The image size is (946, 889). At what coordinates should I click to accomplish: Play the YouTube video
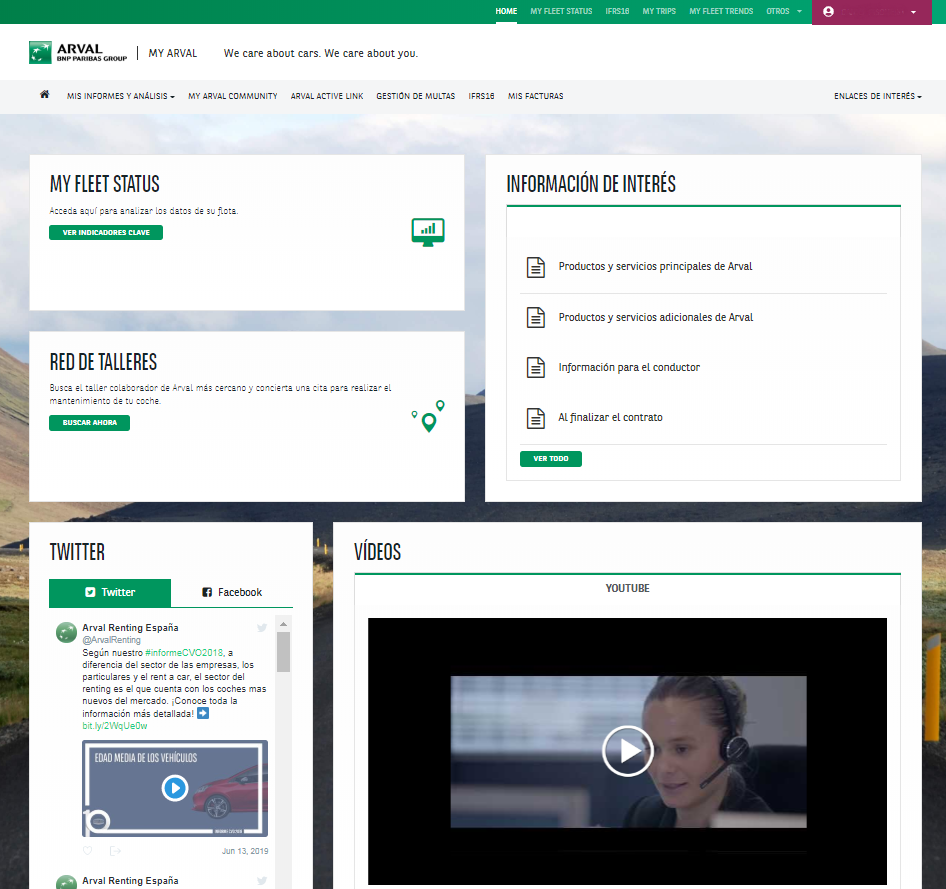[x=627, y=751]
